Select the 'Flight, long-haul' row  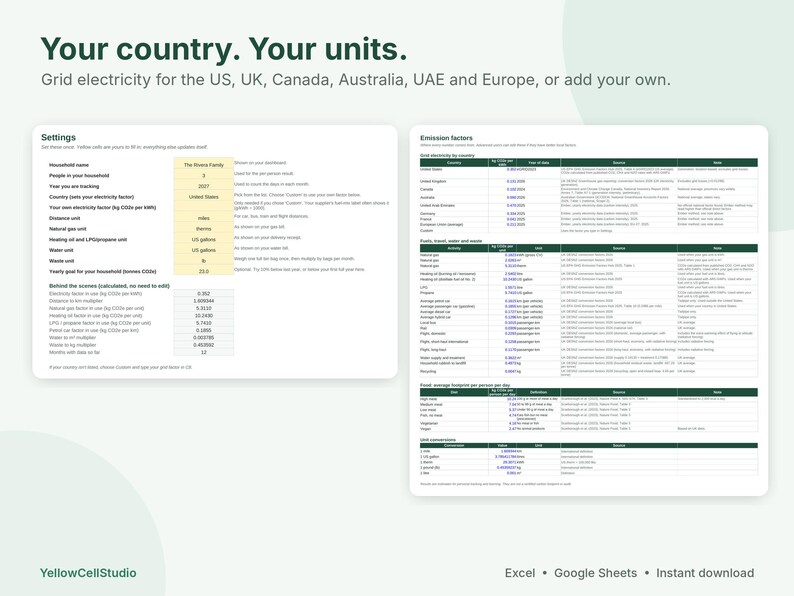pos(588,350)
